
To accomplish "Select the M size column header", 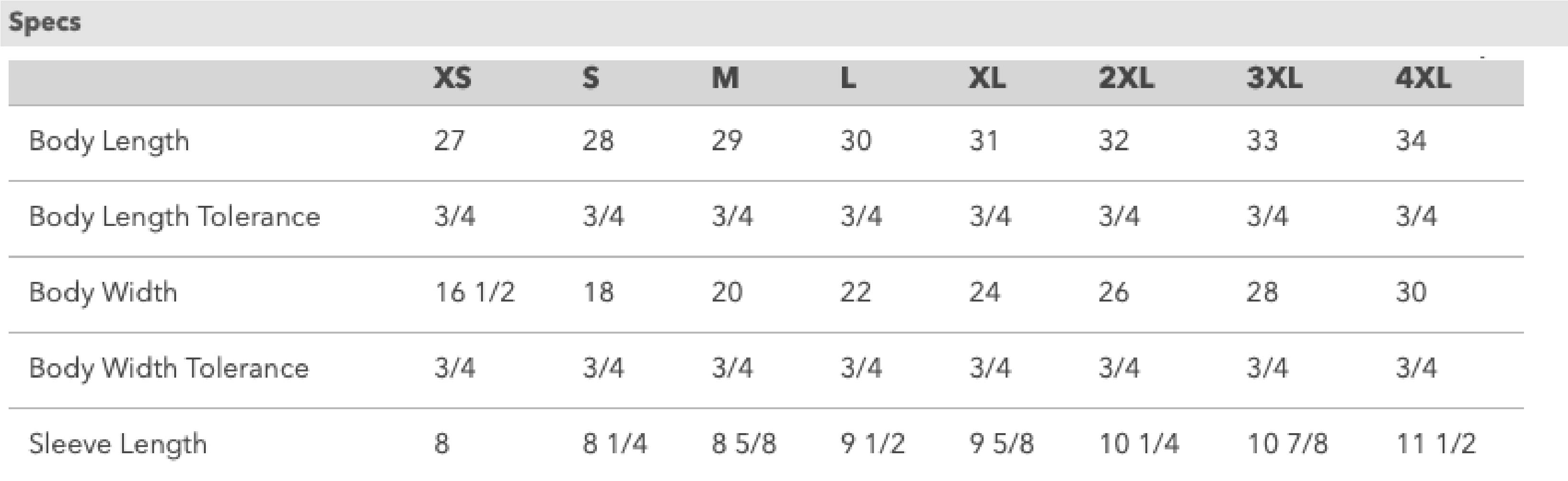I will [725, 78].
